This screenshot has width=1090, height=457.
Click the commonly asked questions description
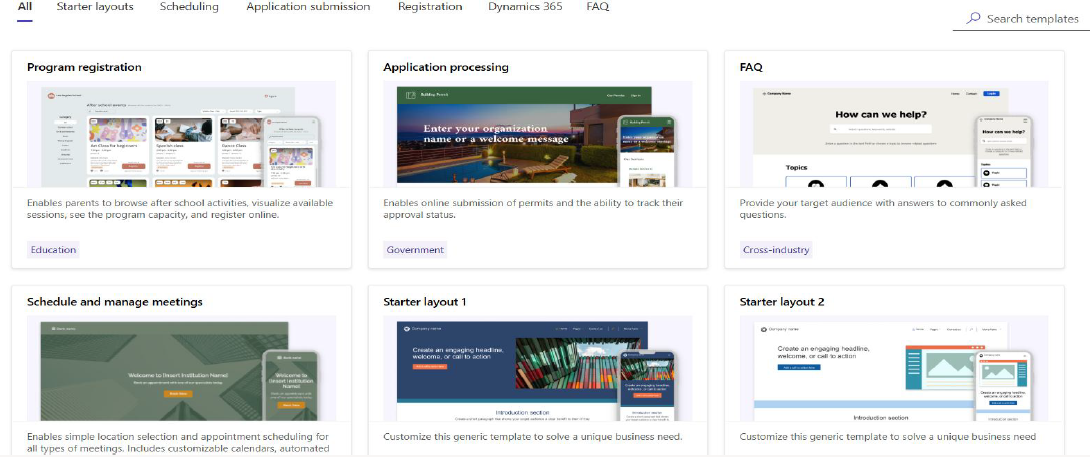click(x=883, y=209)
